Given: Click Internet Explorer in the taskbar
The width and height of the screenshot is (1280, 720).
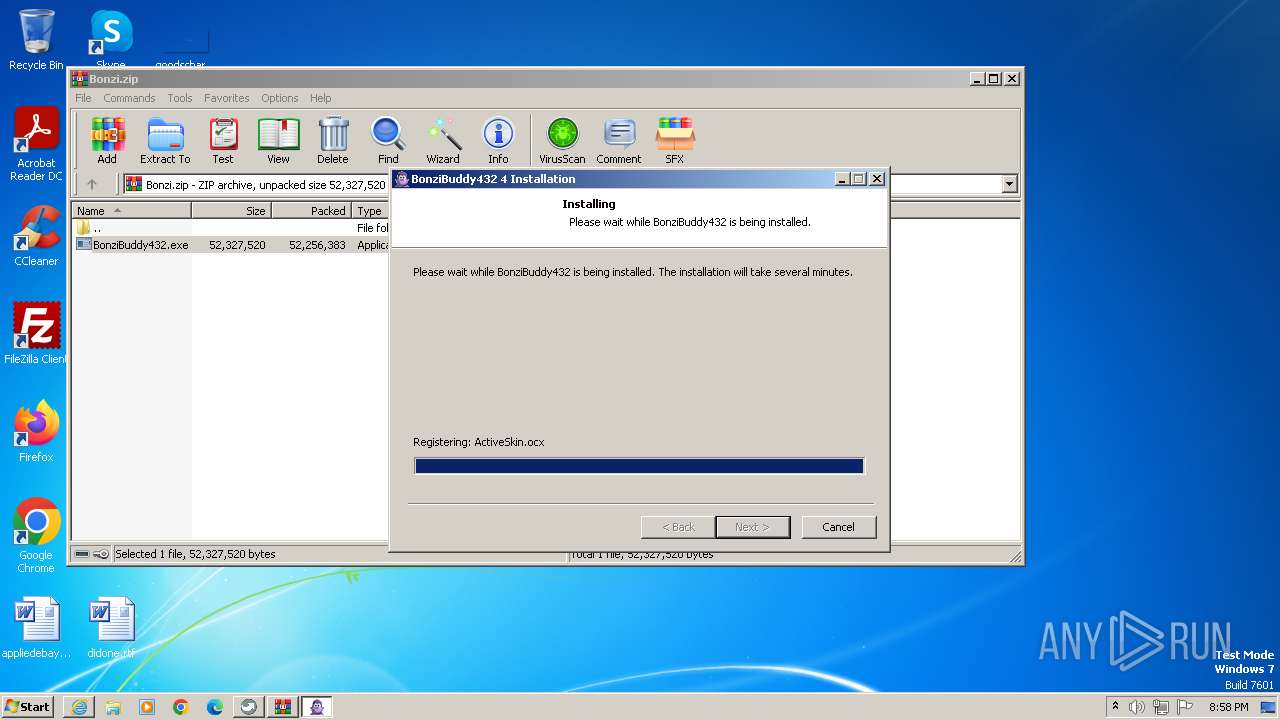Looking at the screenshot, I should point(79,707).
